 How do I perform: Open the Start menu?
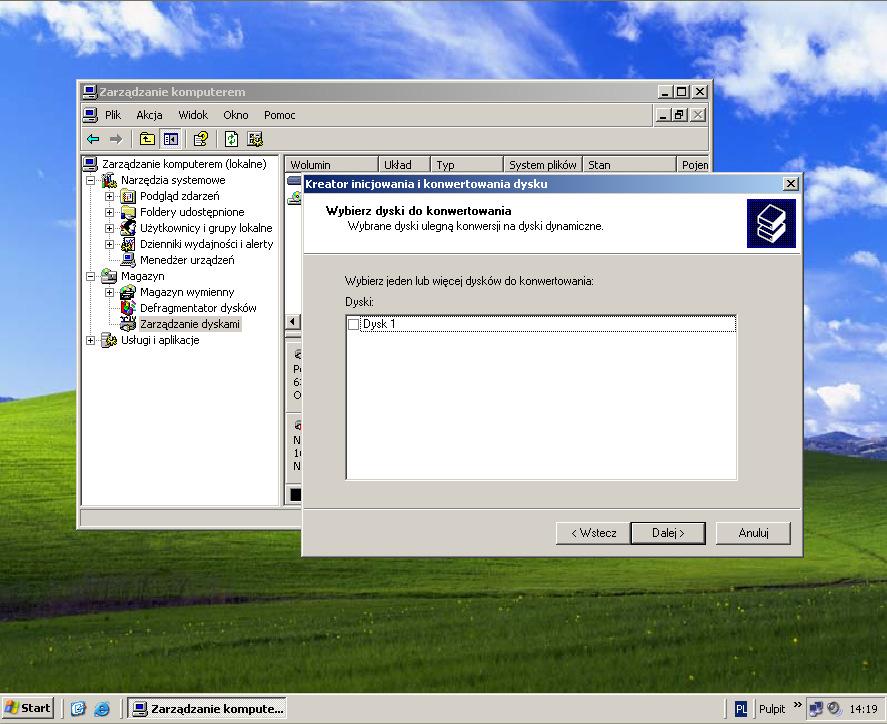click(28, 708)
